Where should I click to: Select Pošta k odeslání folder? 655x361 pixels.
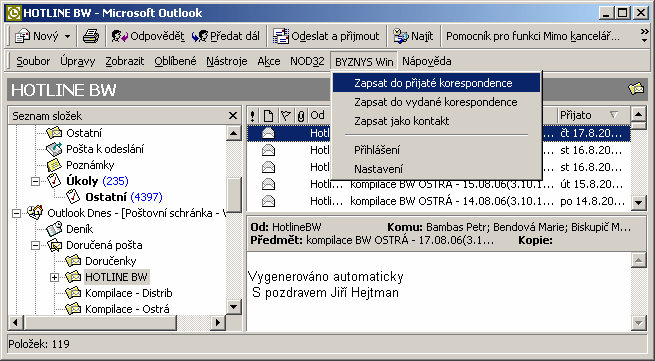pos(105,149)
